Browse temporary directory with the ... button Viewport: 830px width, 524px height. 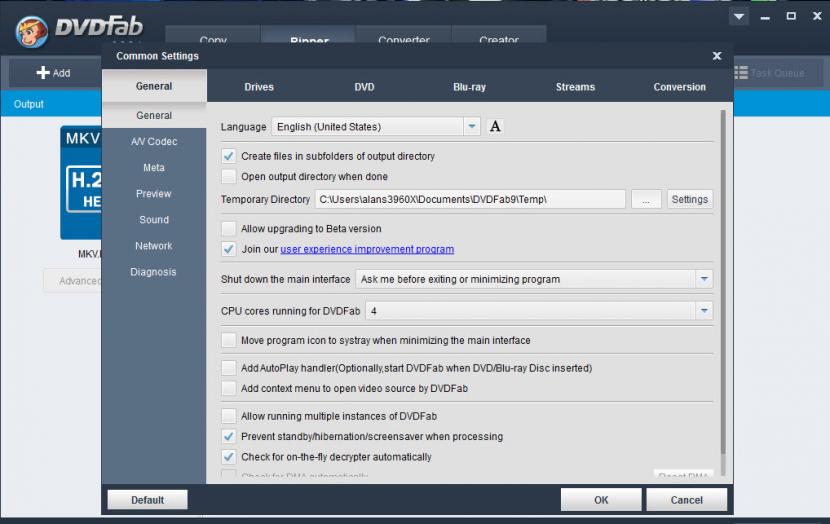(x=646, y=199)
